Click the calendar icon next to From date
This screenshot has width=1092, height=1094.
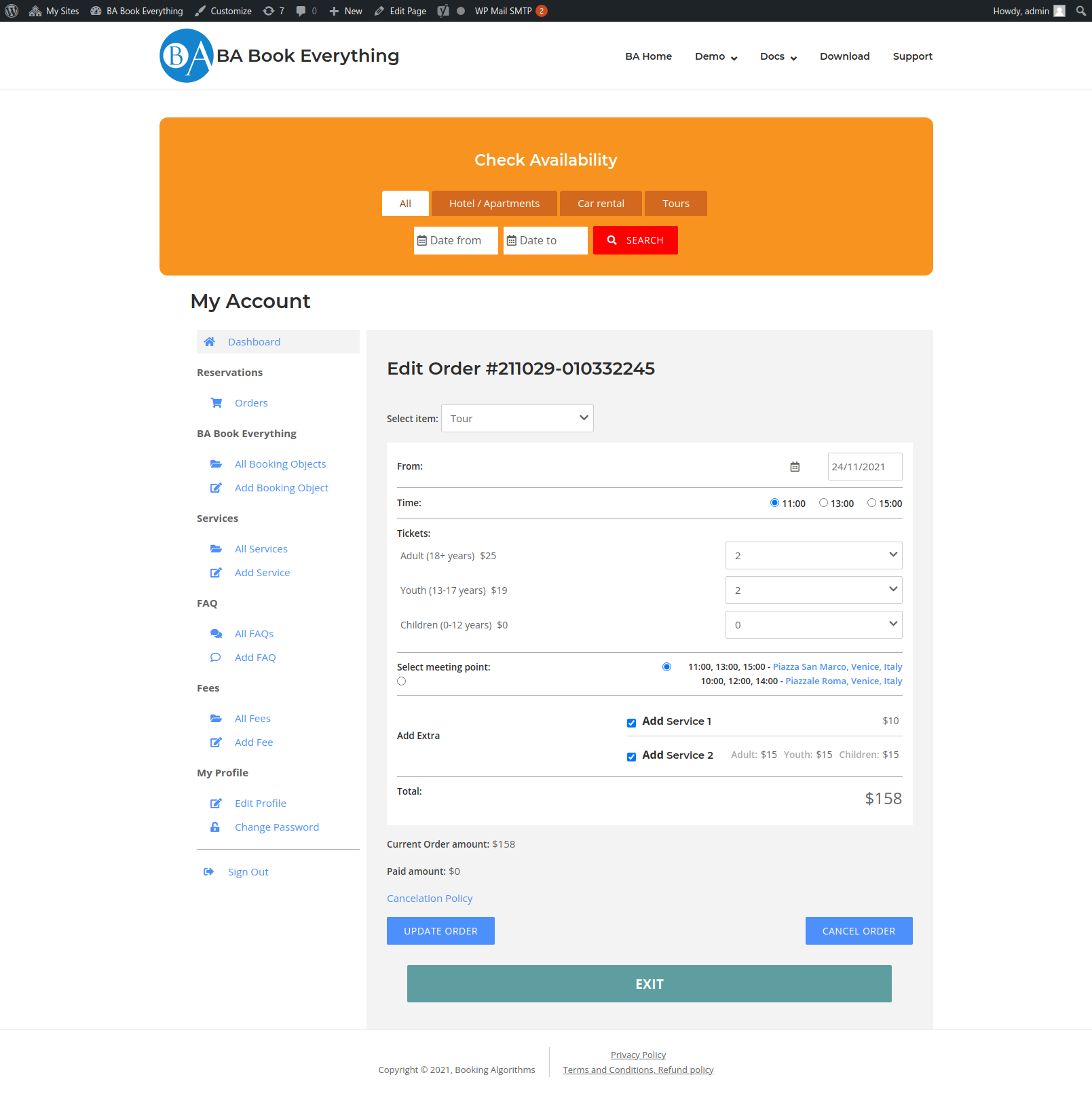point(795,467)
